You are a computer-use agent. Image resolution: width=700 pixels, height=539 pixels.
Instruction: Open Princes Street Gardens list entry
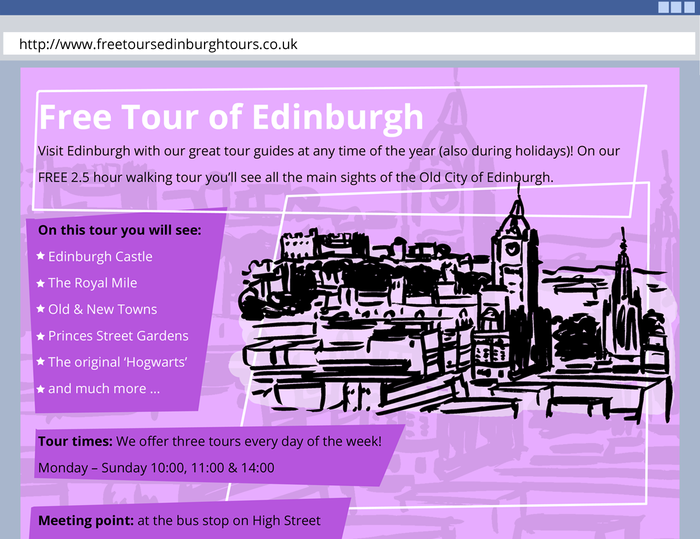coord(118,336)
